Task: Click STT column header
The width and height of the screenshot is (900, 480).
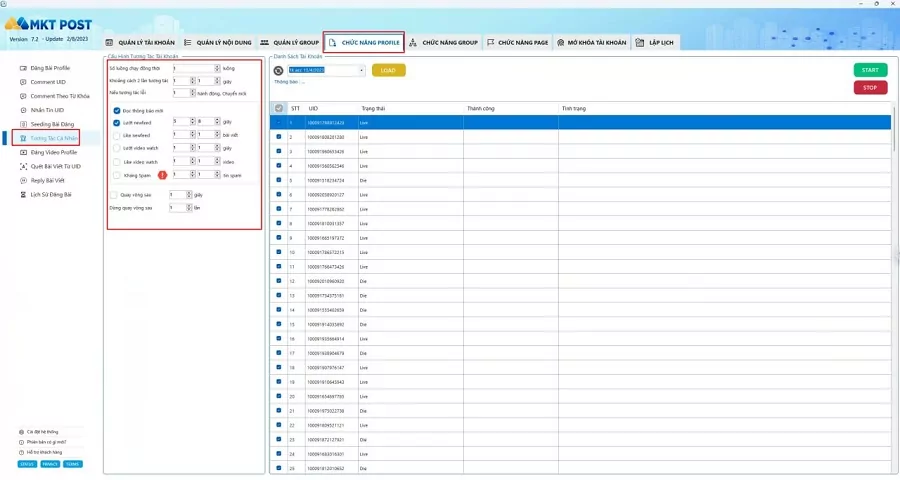Action: coord(296,109)
